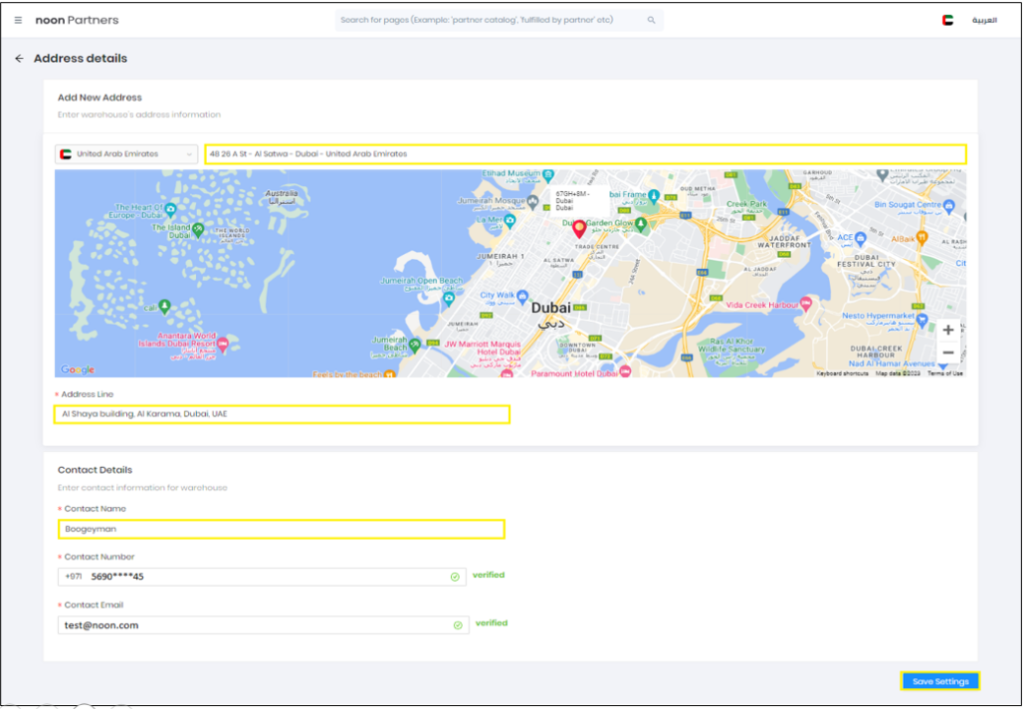
Task: Click the 'Enter contact information for warehouse' subtitle
Action: pyautogui.click(x=142, y=488)
